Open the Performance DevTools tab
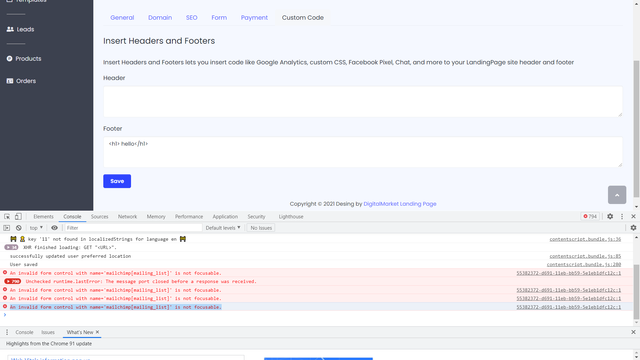 coord(189,217)
